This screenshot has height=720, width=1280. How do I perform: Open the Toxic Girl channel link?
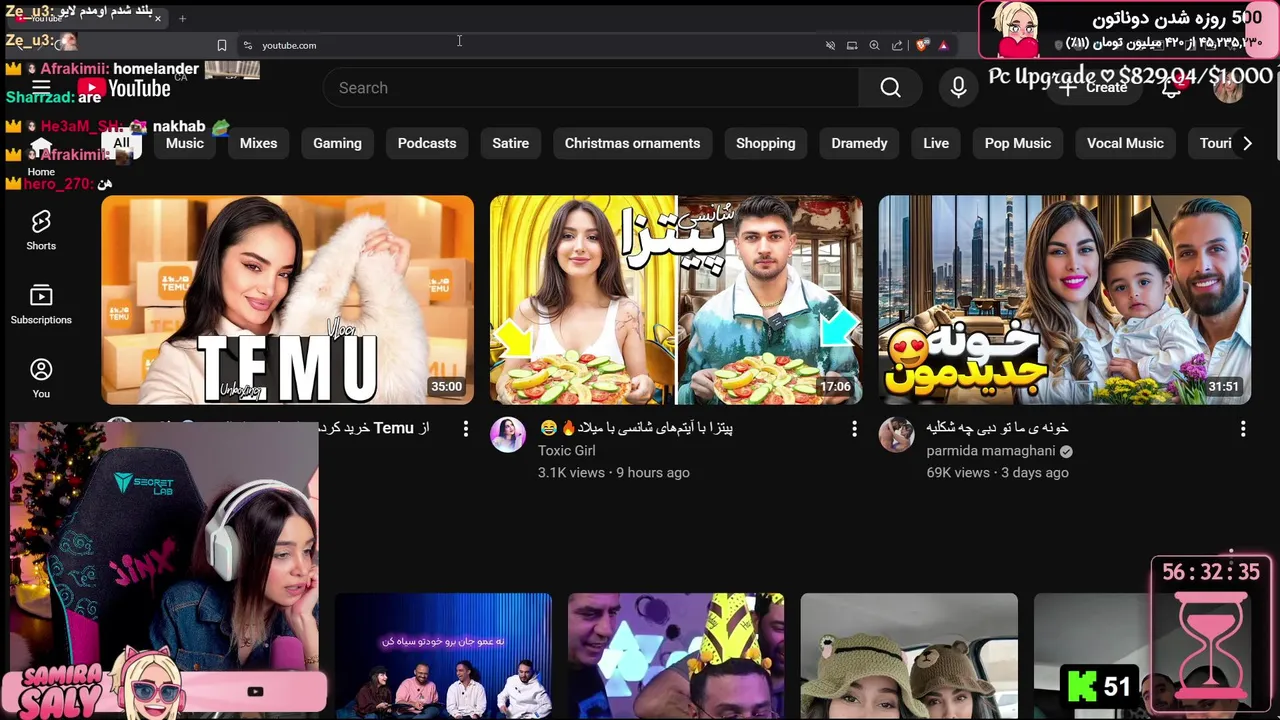566,451
